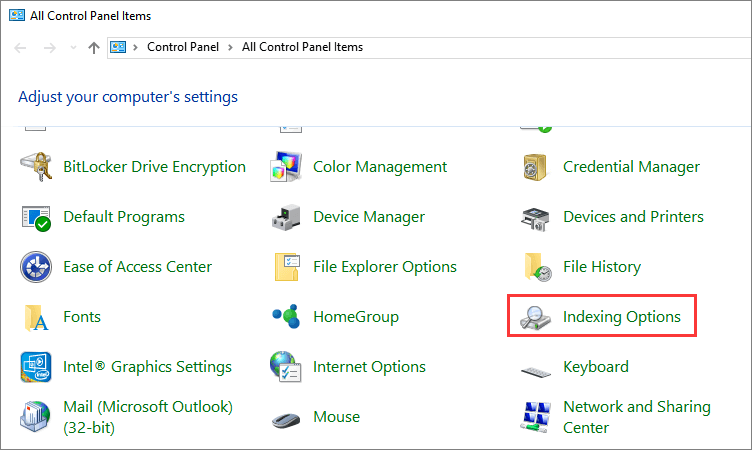Open the Device Manager icon
This screenshot has height=450, width=752.
point(286,217)
